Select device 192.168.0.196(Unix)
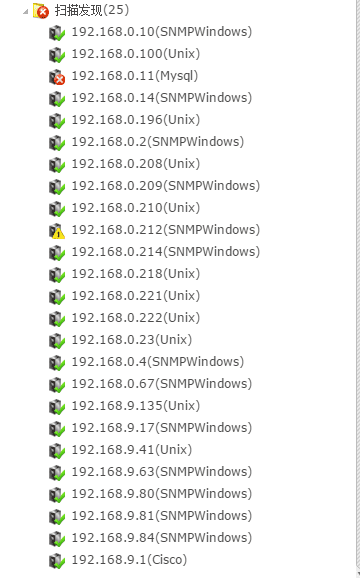 click(136, 120)
